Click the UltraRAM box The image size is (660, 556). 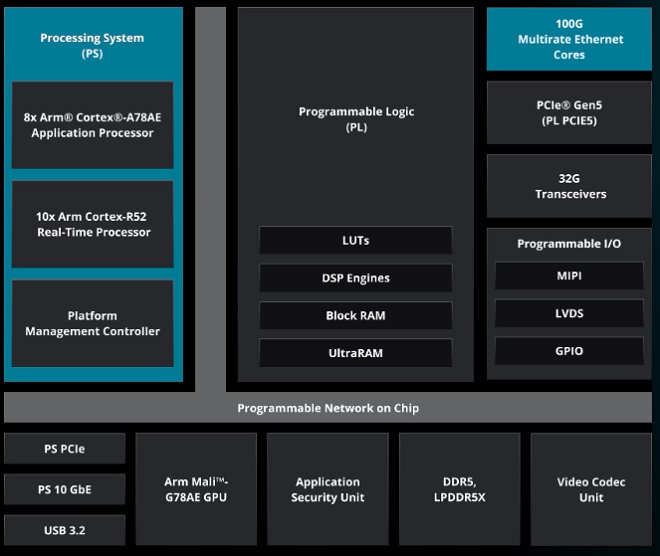(356, 353)
